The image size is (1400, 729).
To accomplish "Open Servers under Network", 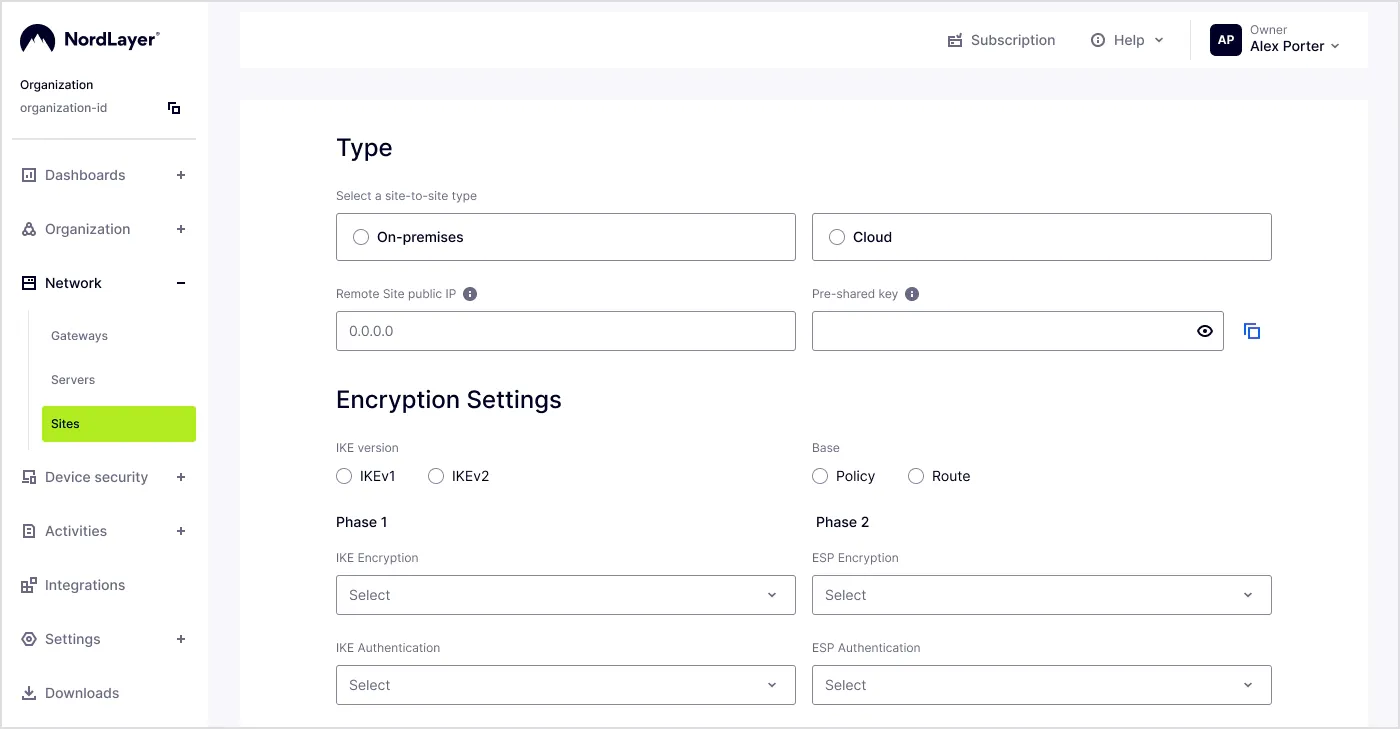I will point(73,380).
